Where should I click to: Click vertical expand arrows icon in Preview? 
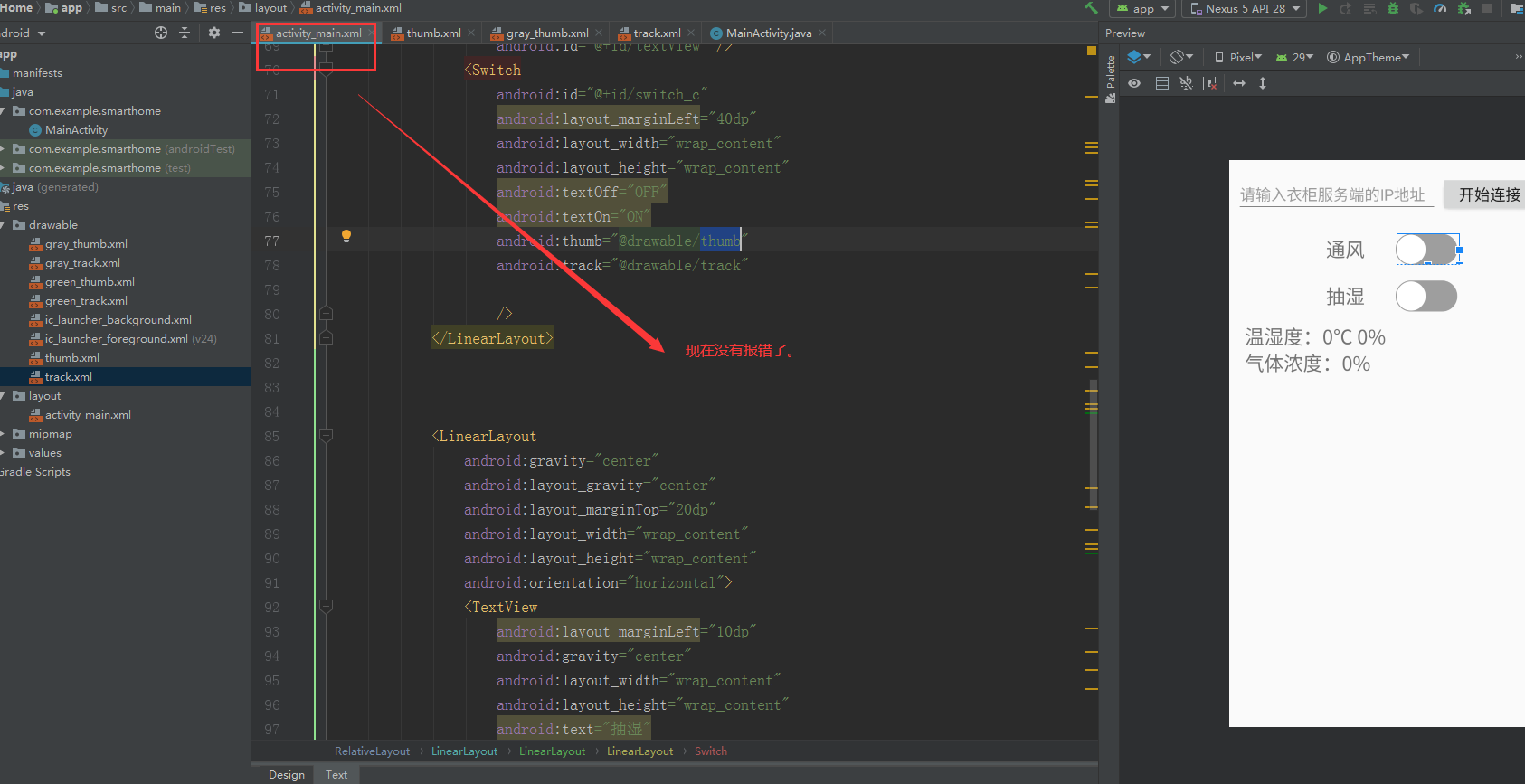point(1263,83)
